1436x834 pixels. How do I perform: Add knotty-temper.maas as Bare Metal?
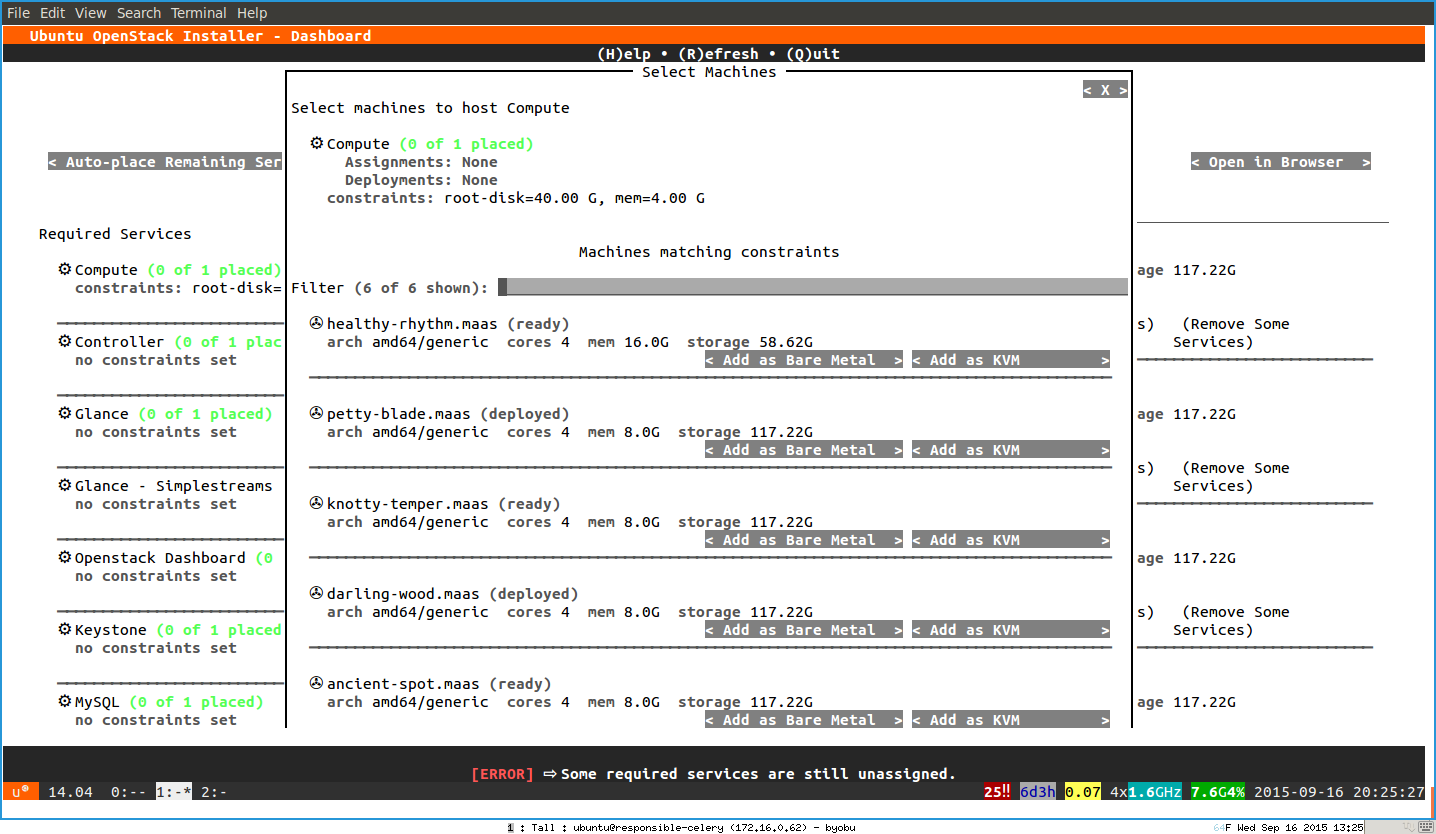(804, 540)
